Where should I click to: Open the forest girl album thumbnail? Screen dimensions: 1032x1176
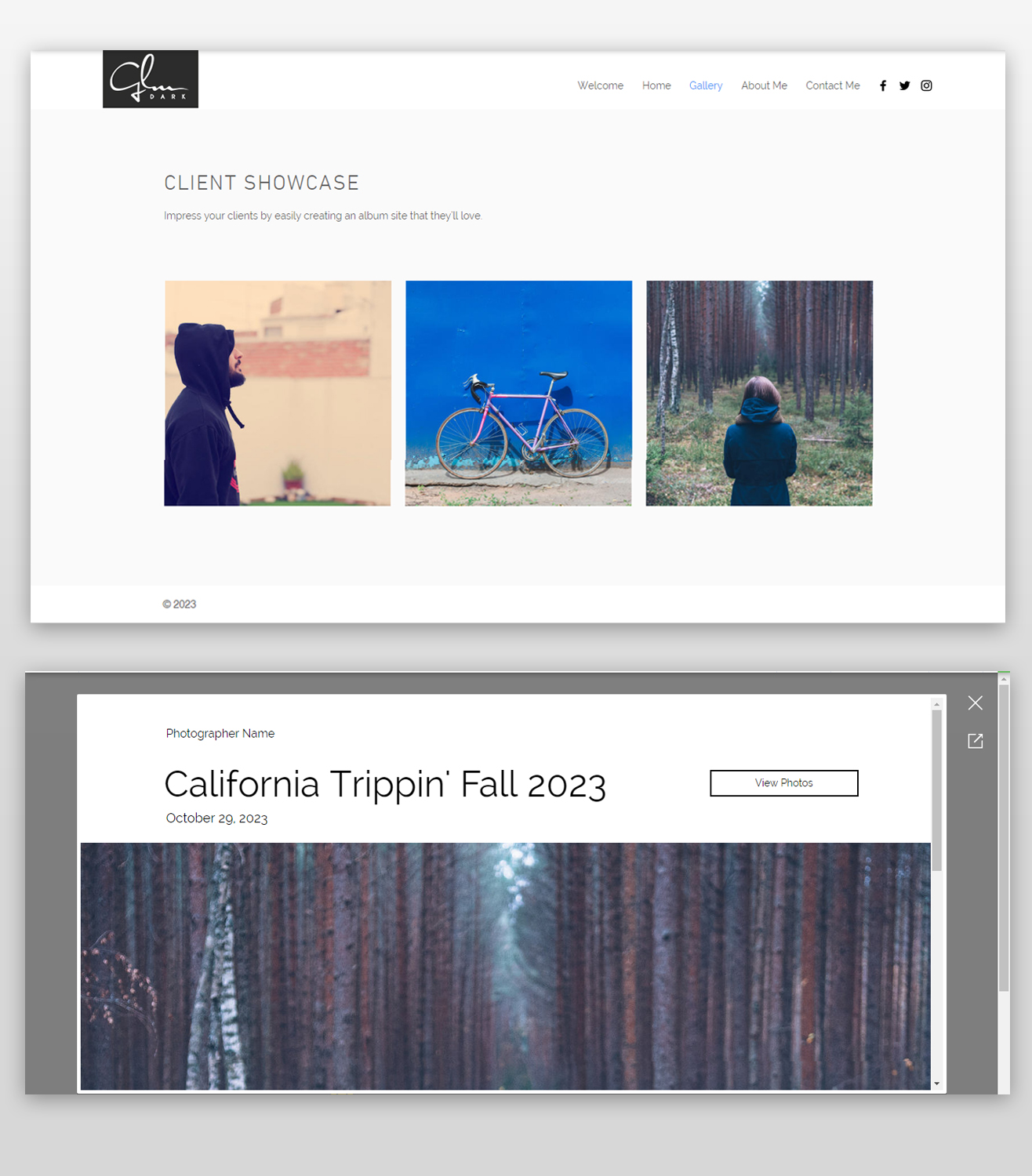(759, 393)
